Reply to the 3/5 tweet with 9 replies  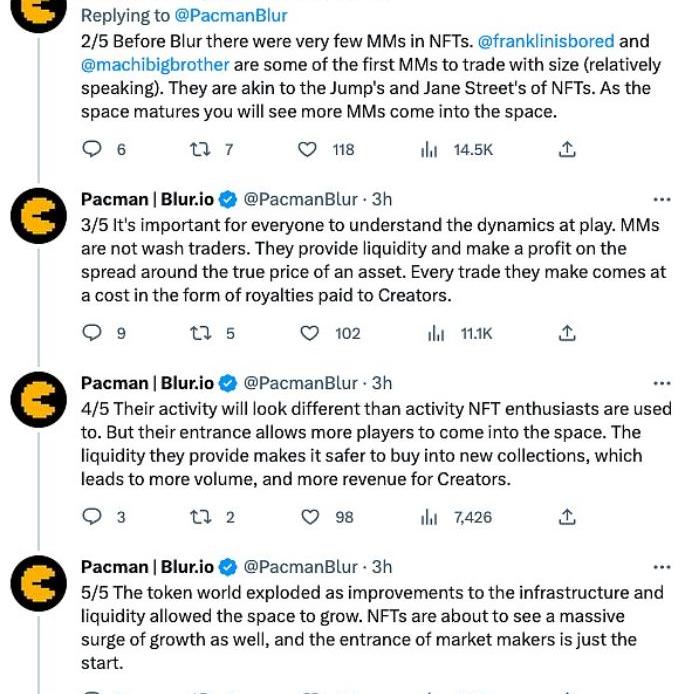(x=92, y=333)
